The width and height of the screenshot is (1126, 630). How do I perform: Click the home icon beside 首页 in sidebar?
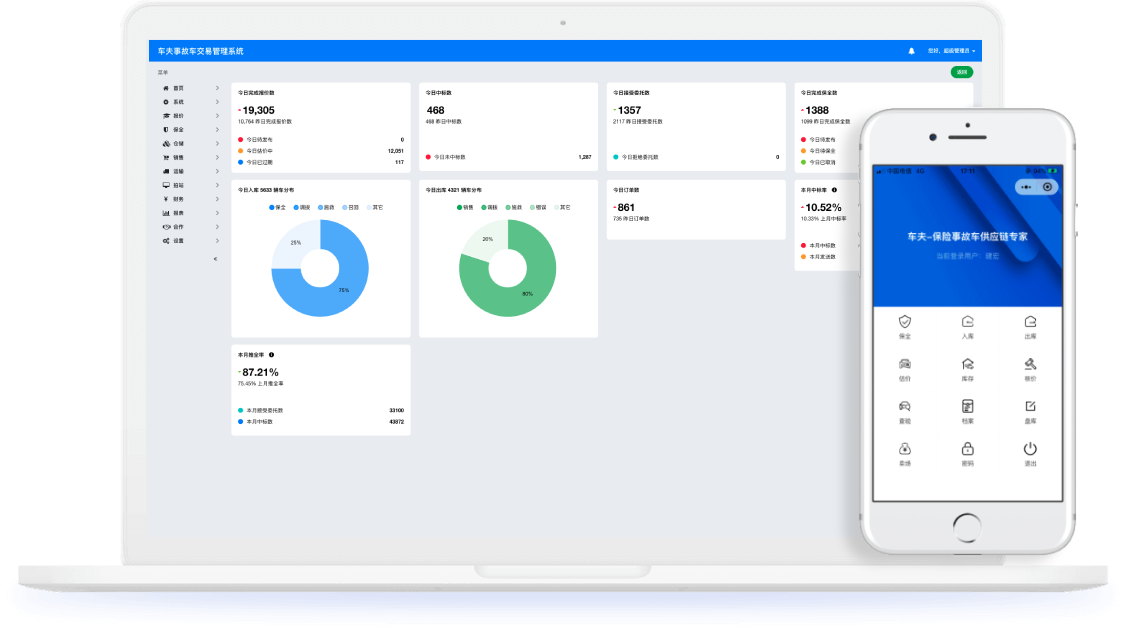tap(166, 88)
